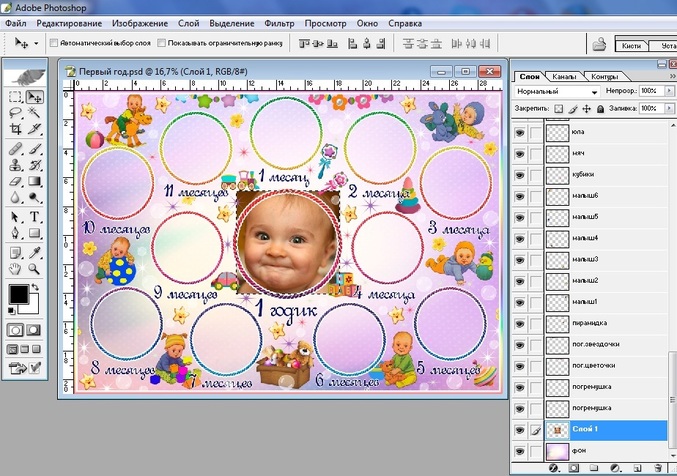Select the Lasso tool
This screenshot has width=677, height=476.
coord(16,113)
